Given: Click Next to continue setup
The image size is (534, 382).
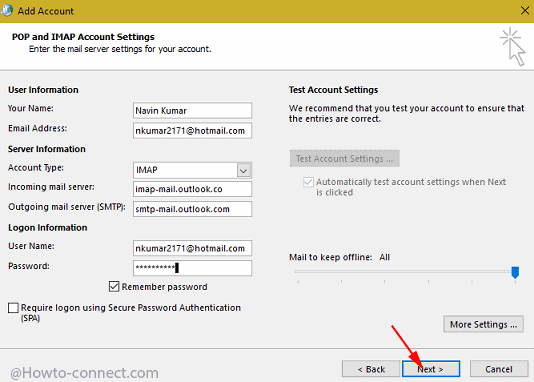Looking at the screenshot, I should 431,369.
